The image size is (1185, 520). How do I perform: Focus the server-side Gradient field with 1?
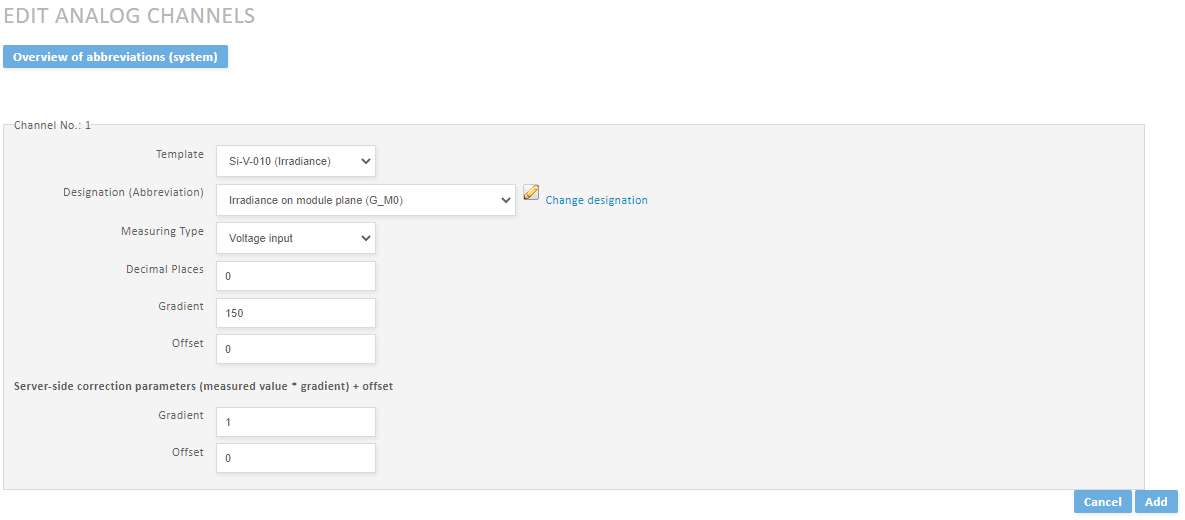[295, 422]
